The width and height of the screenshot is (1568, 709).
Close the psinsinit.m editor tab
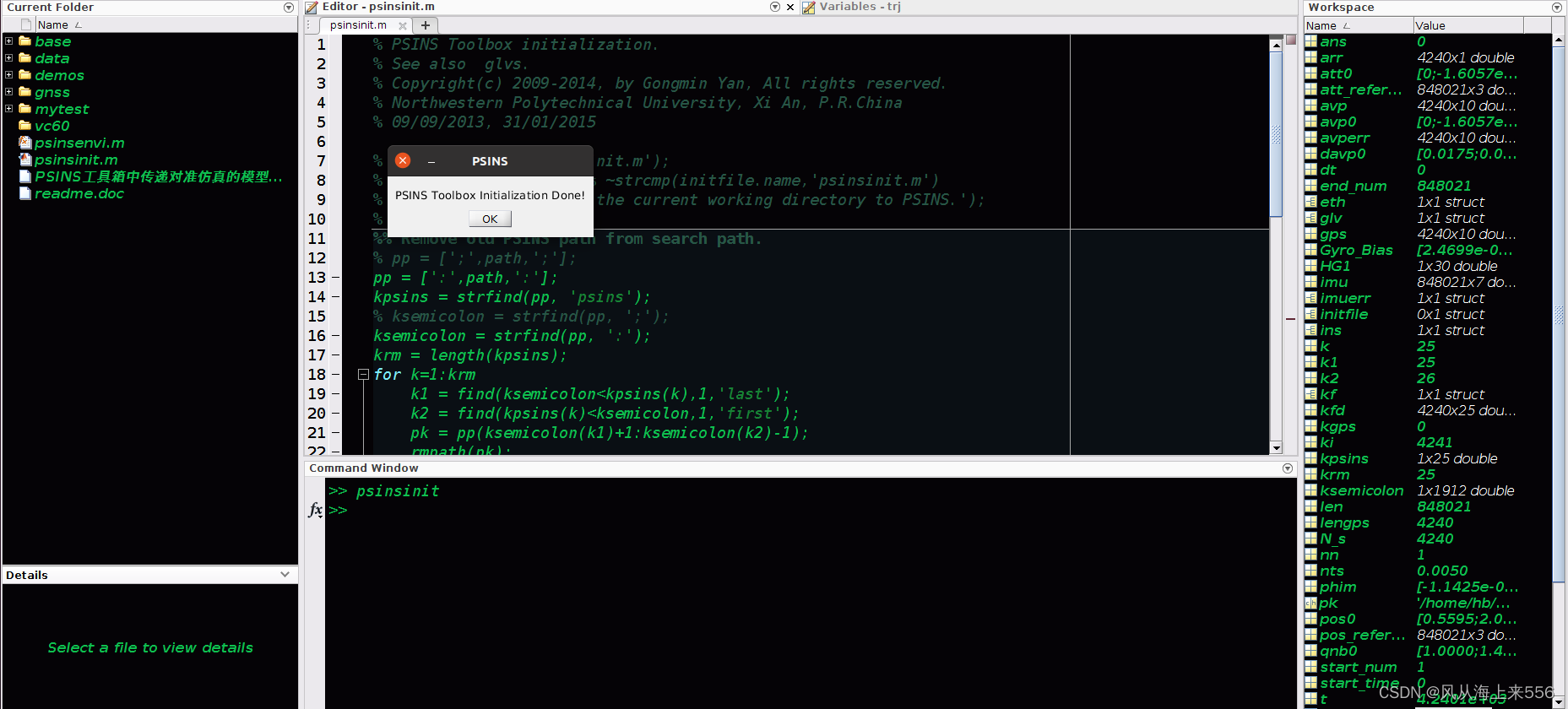pos(403,25)
